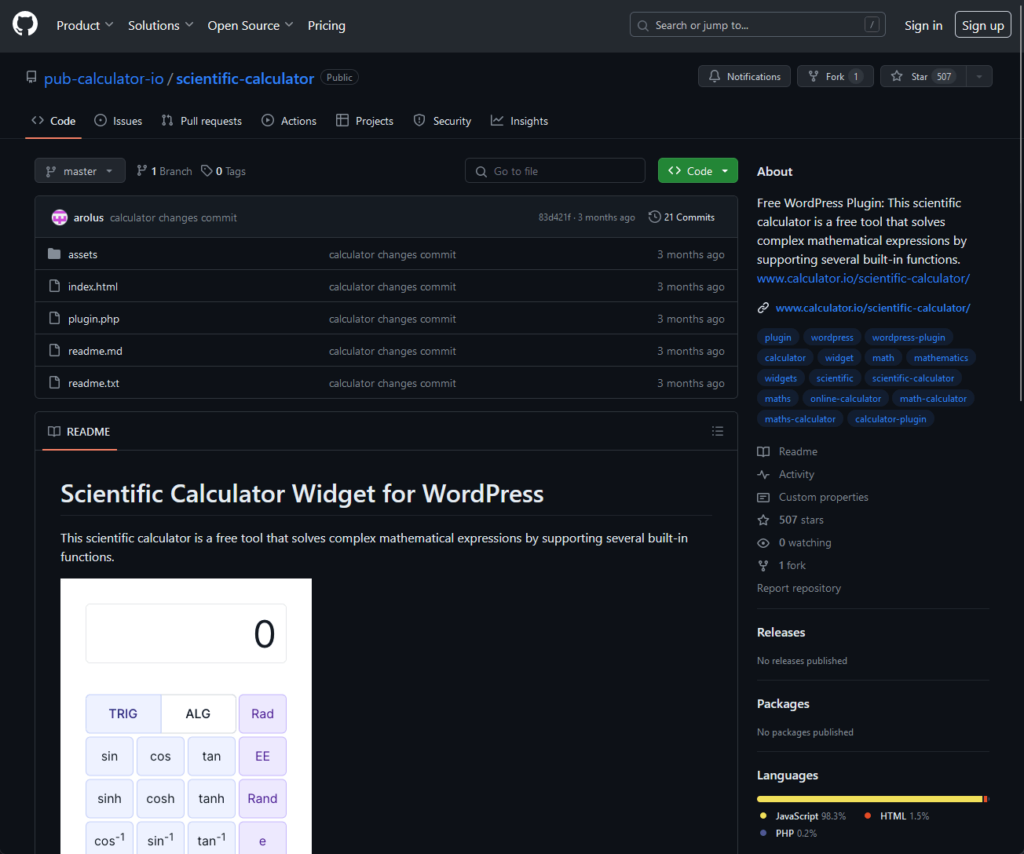Open the Insights tab

click(x=519, y=121)
